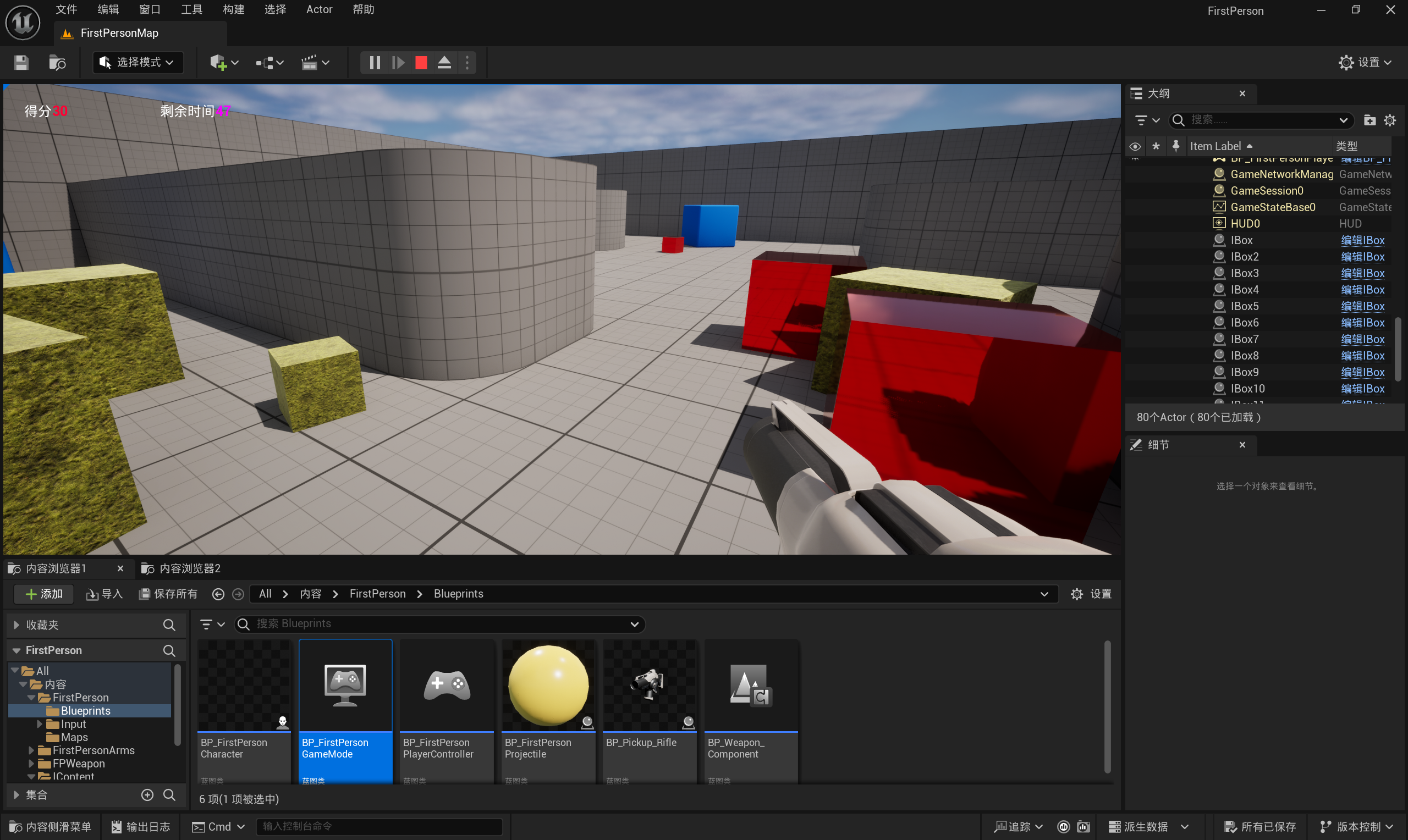Open outliner settings gear
This screenshot has width=1408, height=840.
pyautogui.click(x=1390, y=120)
